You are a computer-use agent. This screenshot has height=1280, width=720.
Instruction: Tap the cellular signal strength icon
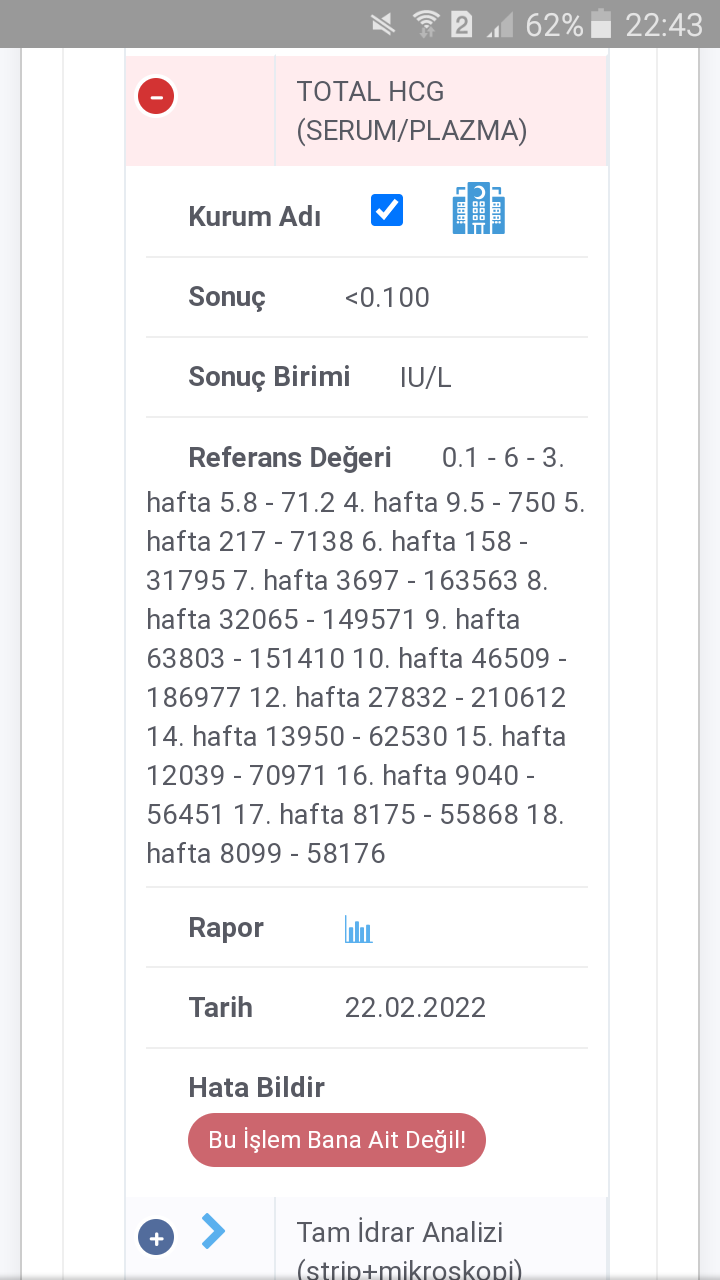tap(499, 24)
